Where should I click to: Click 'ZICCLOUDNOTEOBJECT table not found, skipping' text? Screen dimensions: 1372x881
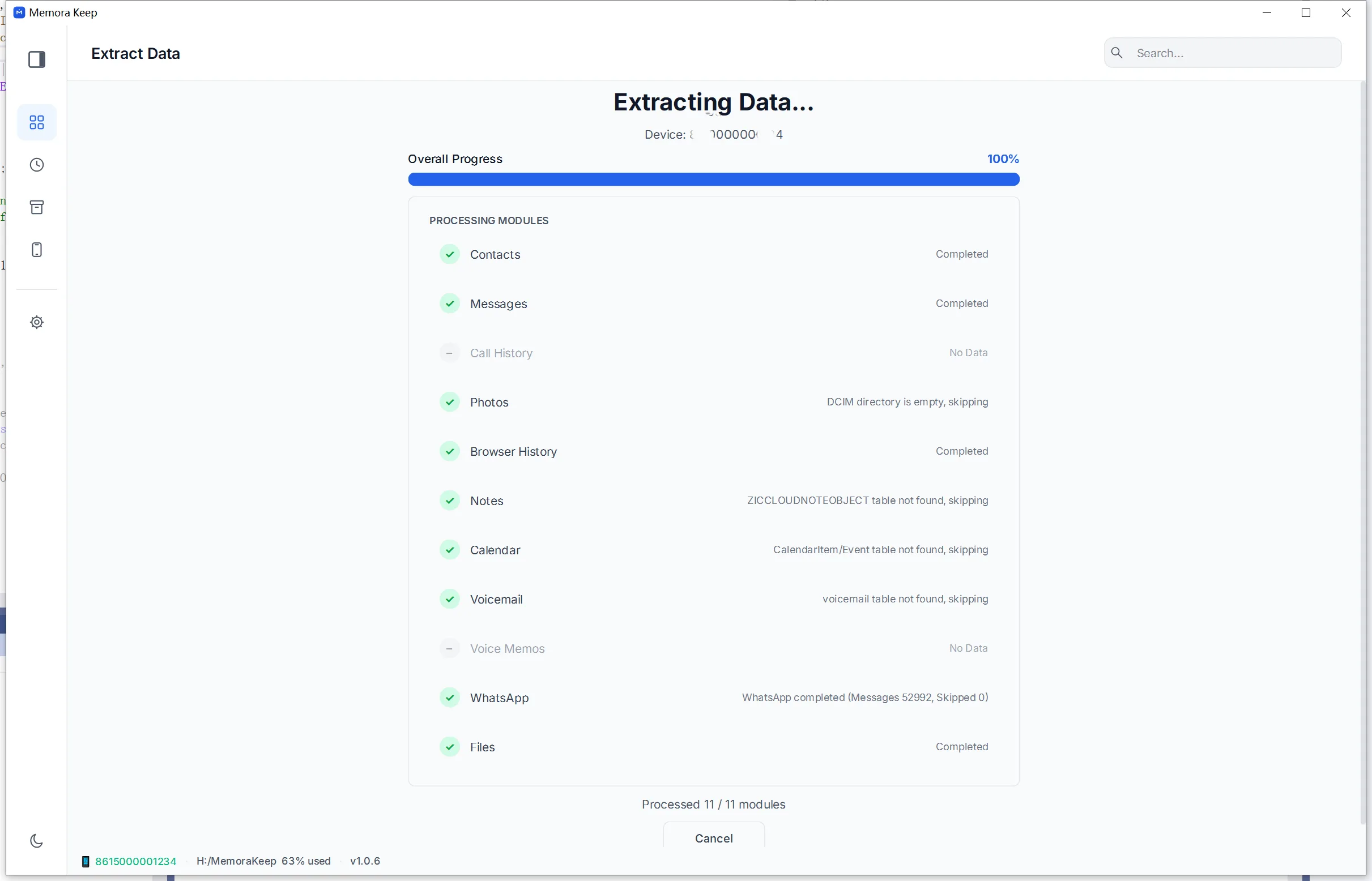point(867,500)
